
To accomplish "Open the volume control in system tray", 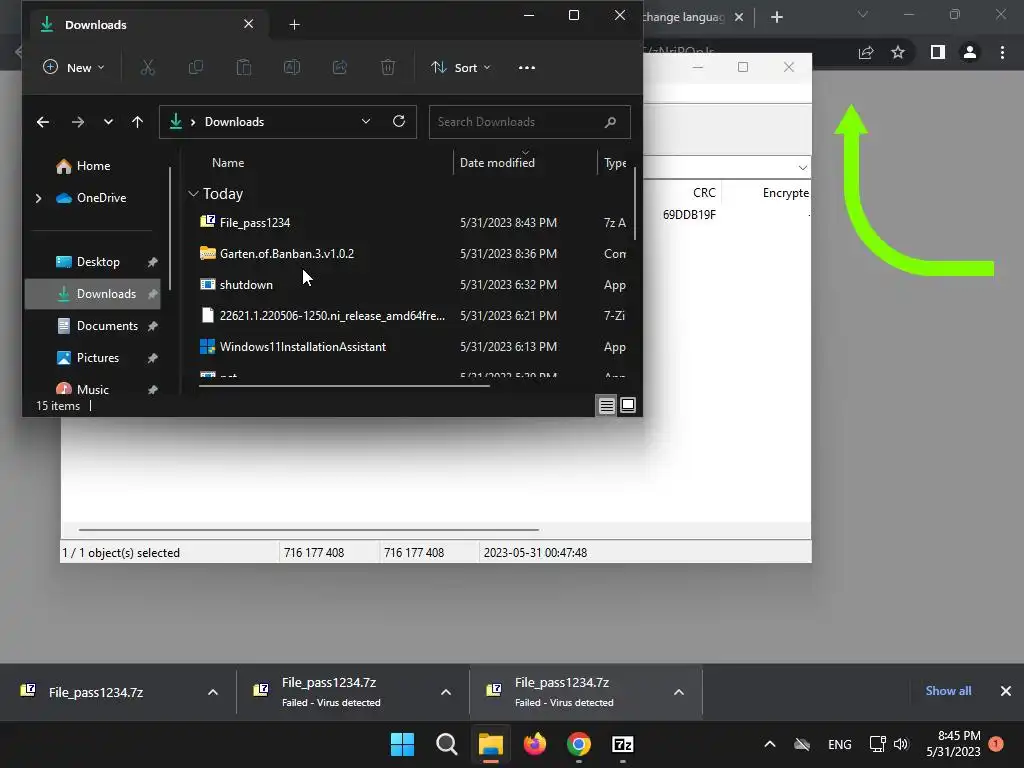I will point(901,744).
